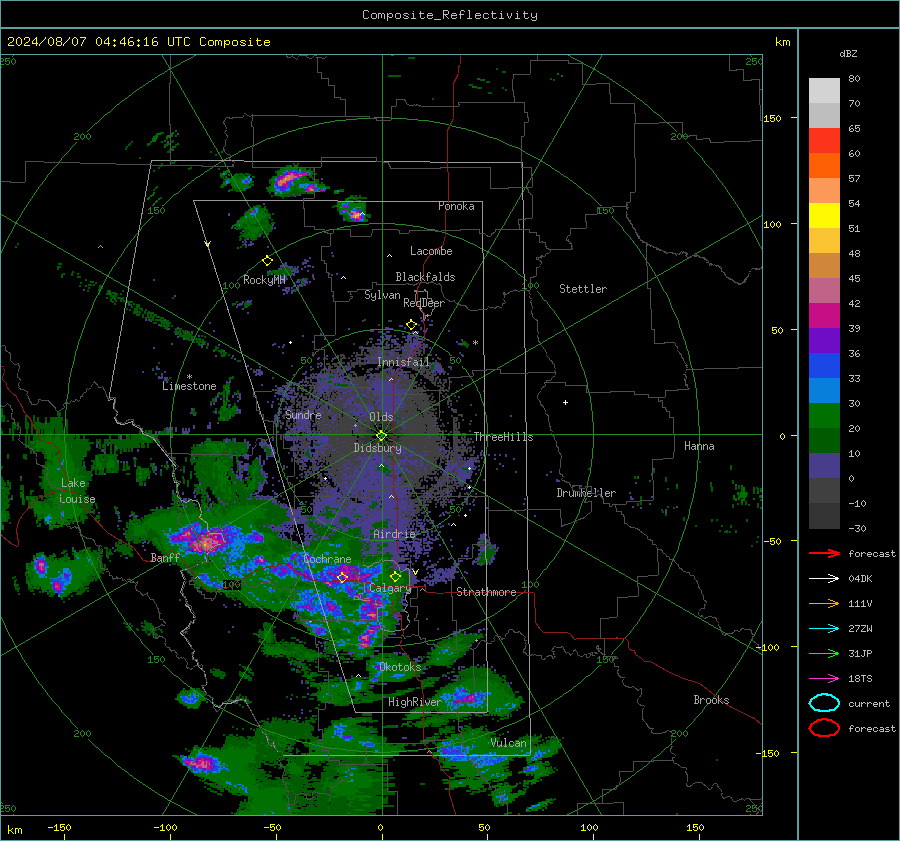Viewport: 900px width, 841px height.
Task: Click the Strathmore label
Action: (486, 592)
